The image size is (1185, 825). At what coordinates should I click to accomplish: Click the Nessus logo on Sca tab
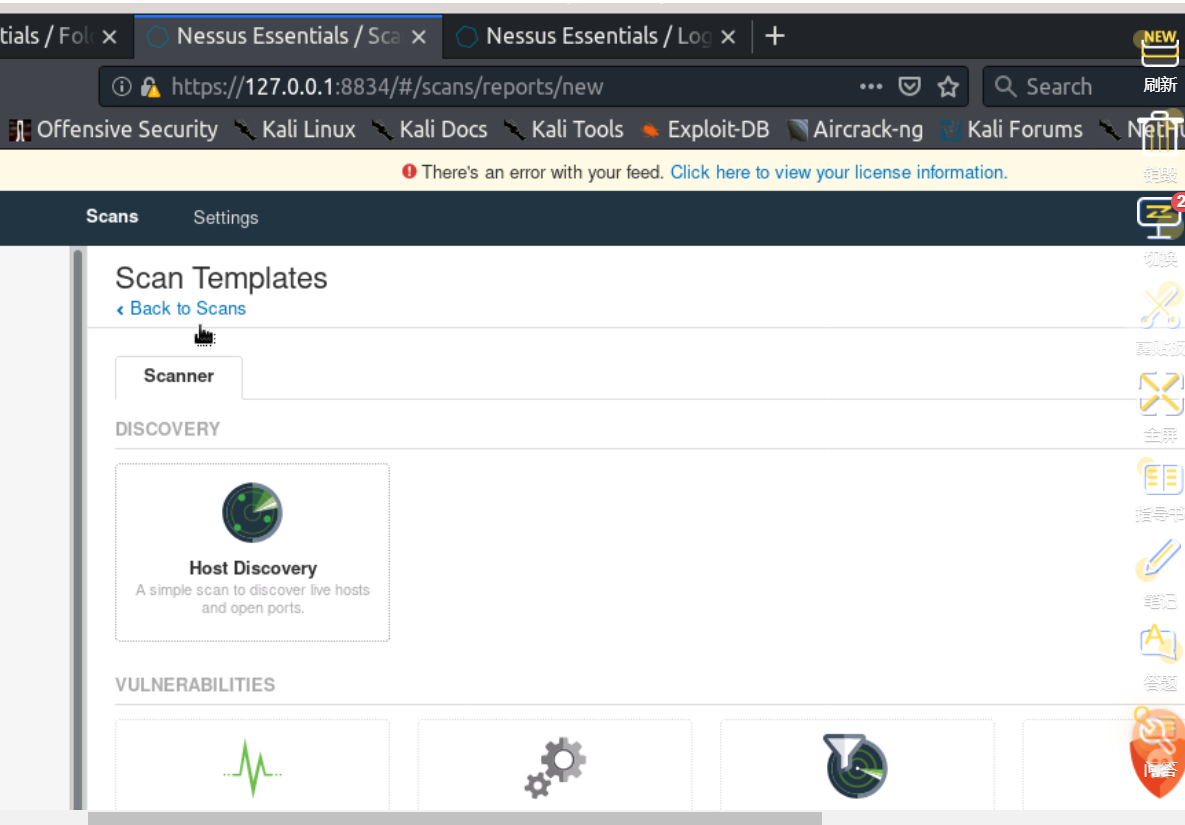point(157,36)
